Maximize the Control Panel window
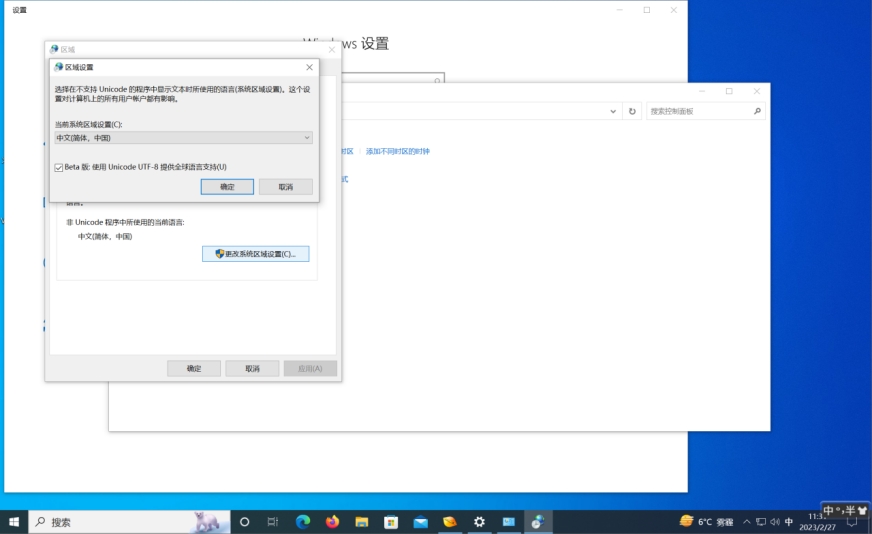Screen dimensions: 872x534 point(729,91)
